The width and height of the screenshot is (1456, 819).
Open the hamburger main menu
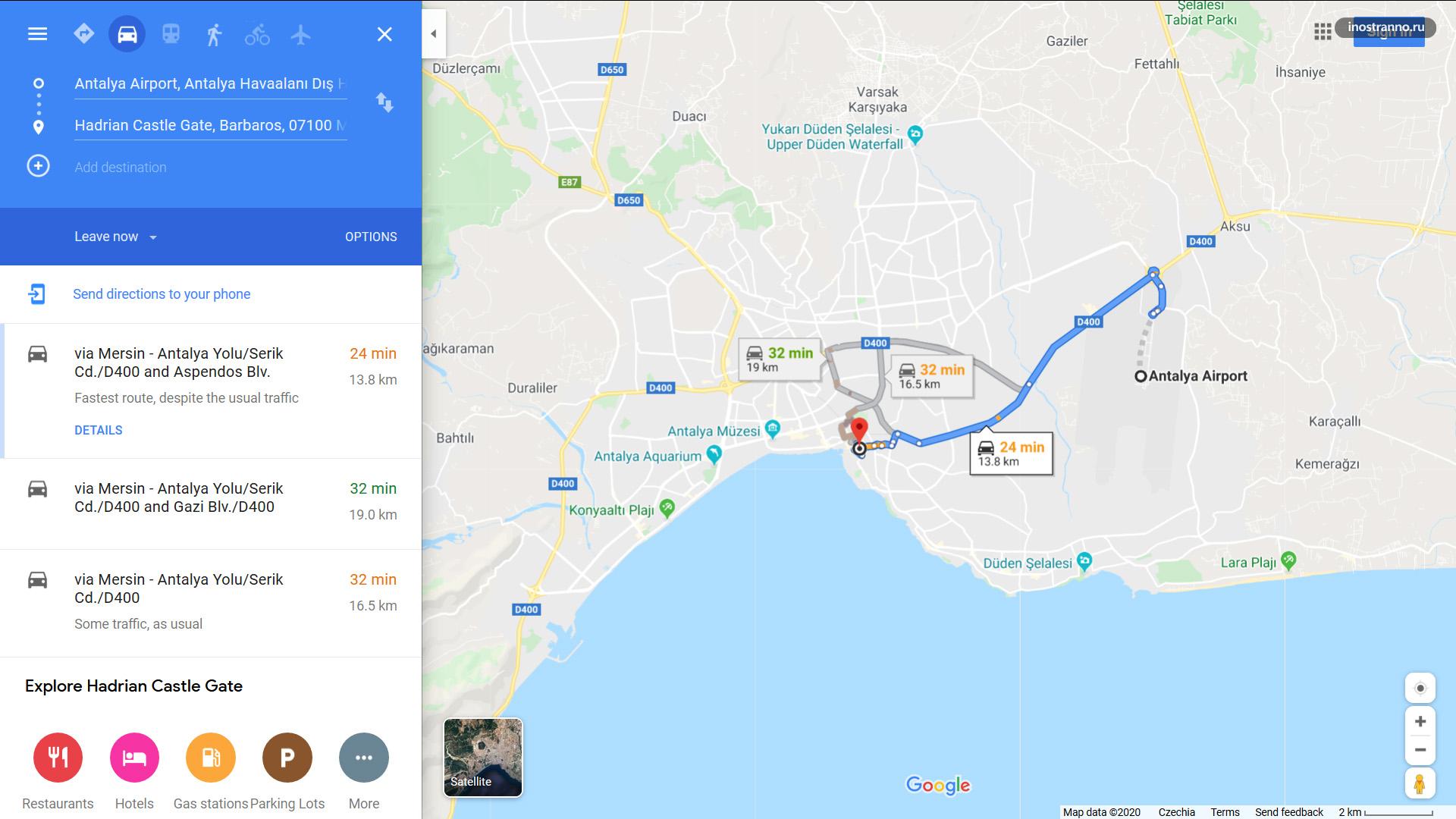click(x=37, y=34)
